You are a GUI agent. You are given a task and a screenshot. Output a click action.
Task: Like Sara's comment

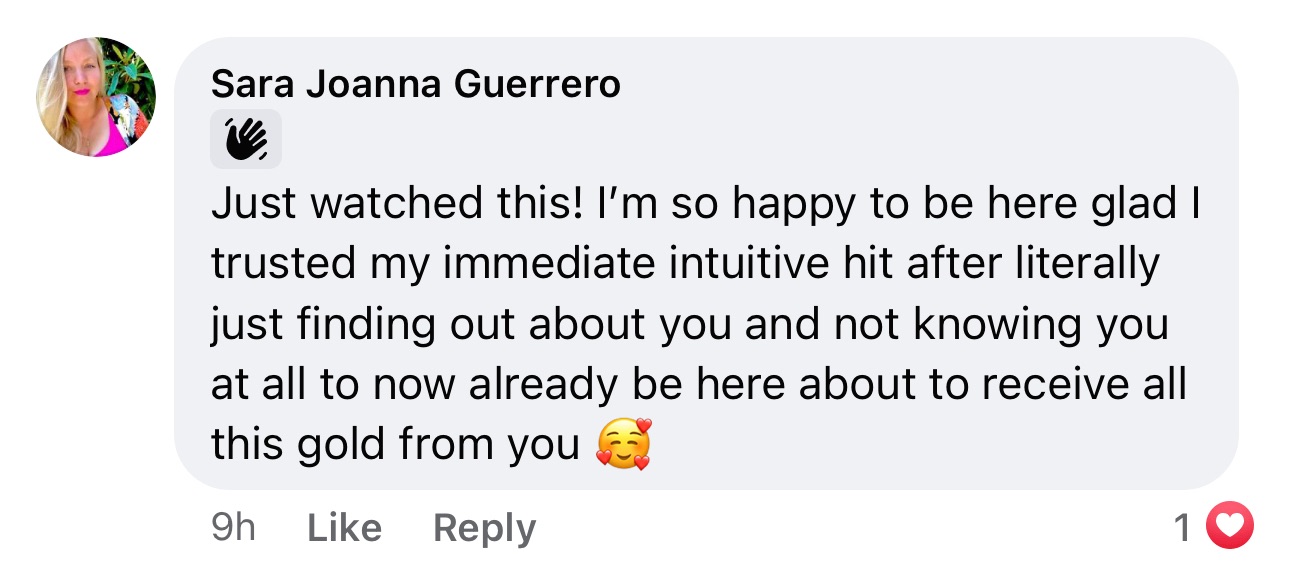344,528
